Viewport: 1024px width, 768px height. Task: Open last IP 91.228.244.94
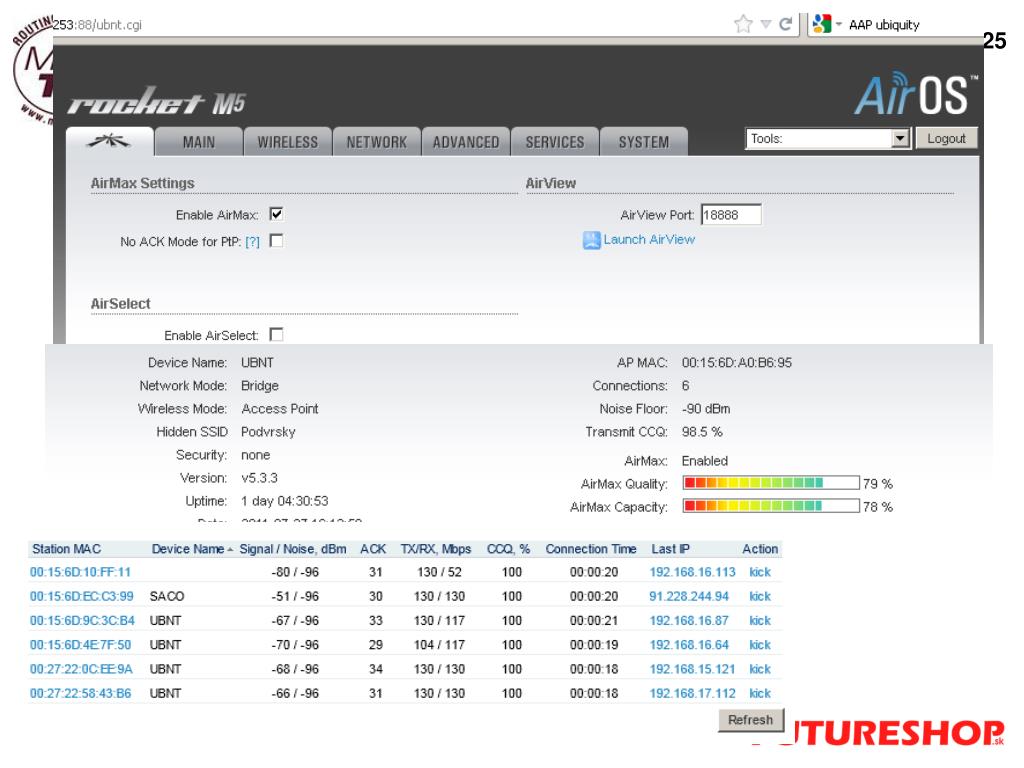(689, 596)
